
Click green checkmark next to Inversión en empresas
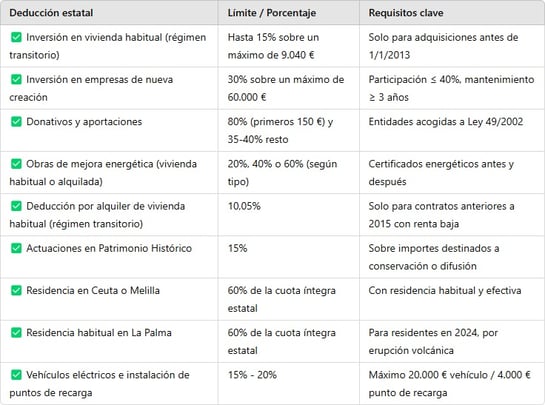(x=16, y=79)
